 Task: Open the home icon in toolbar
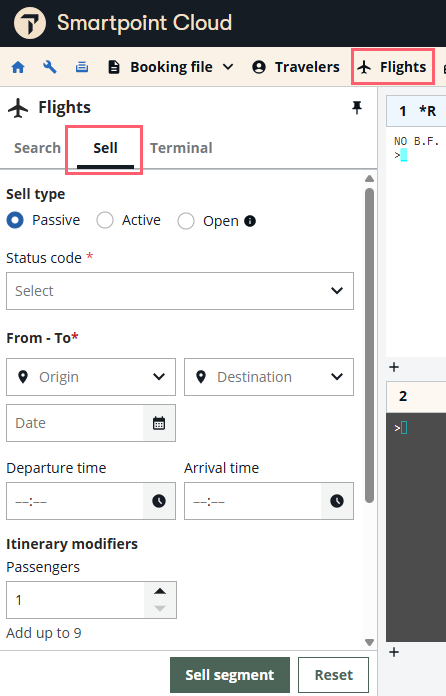18,67
